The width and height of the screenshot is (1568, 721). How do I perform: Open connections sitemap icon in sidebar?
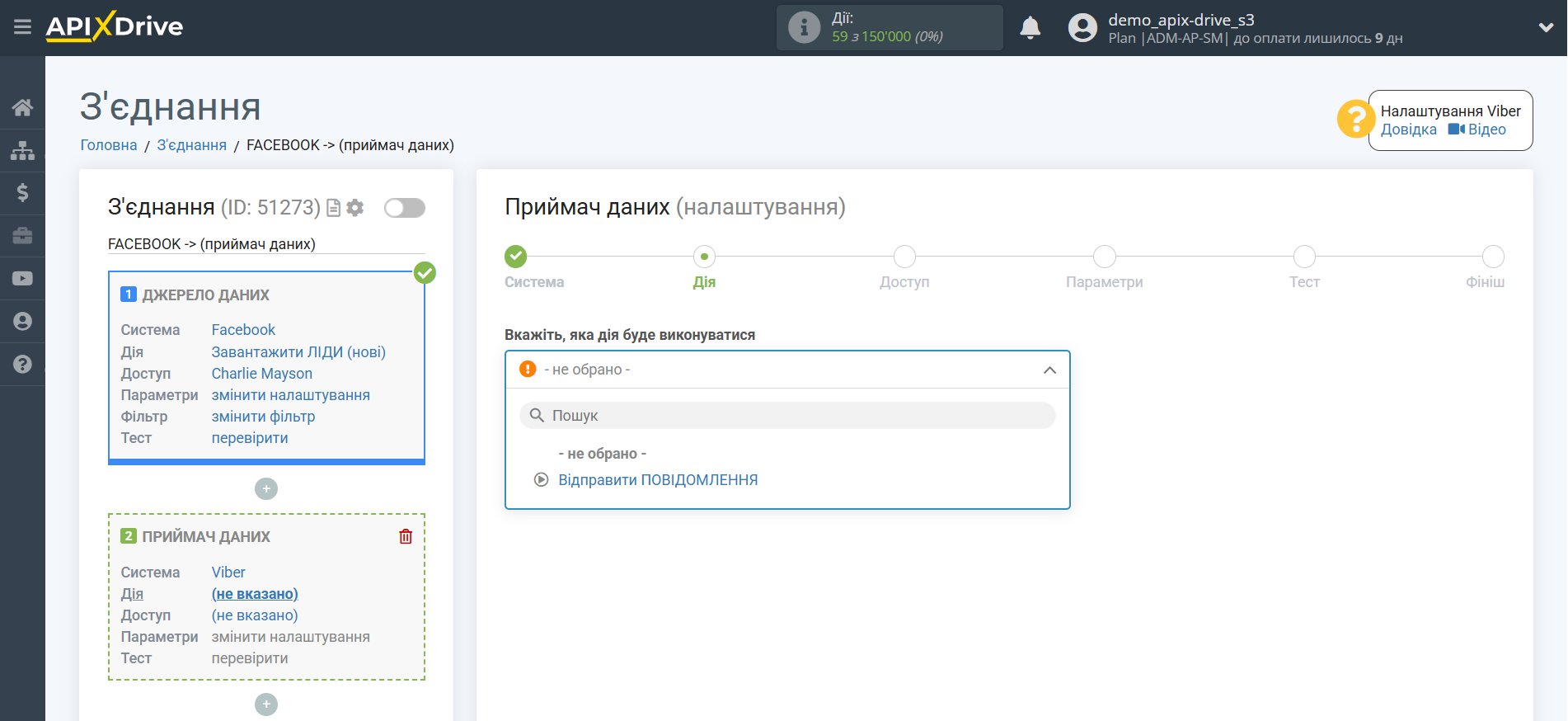point(22,150)
